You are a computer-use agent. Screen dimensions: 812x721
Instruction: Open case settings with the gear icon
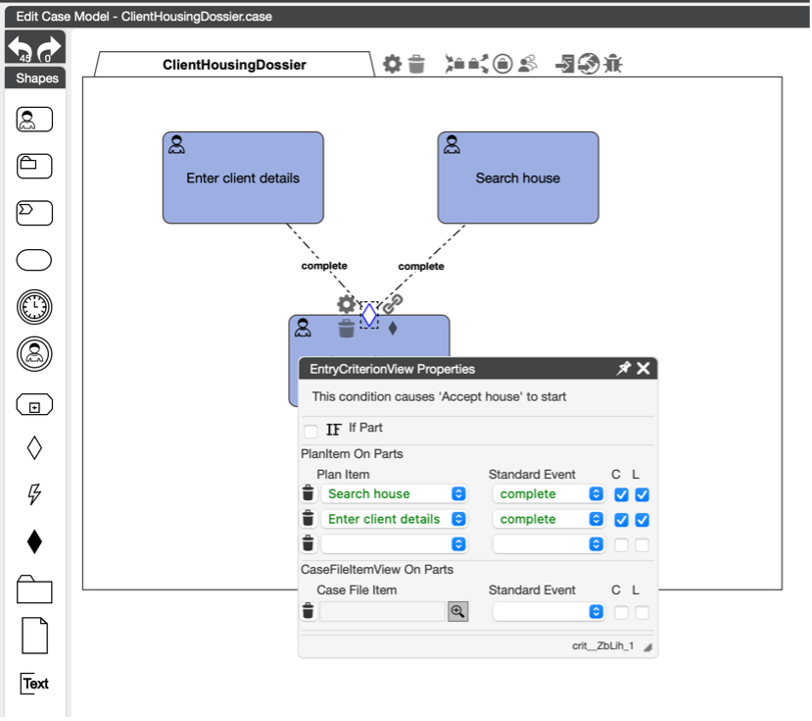[391, 63]
